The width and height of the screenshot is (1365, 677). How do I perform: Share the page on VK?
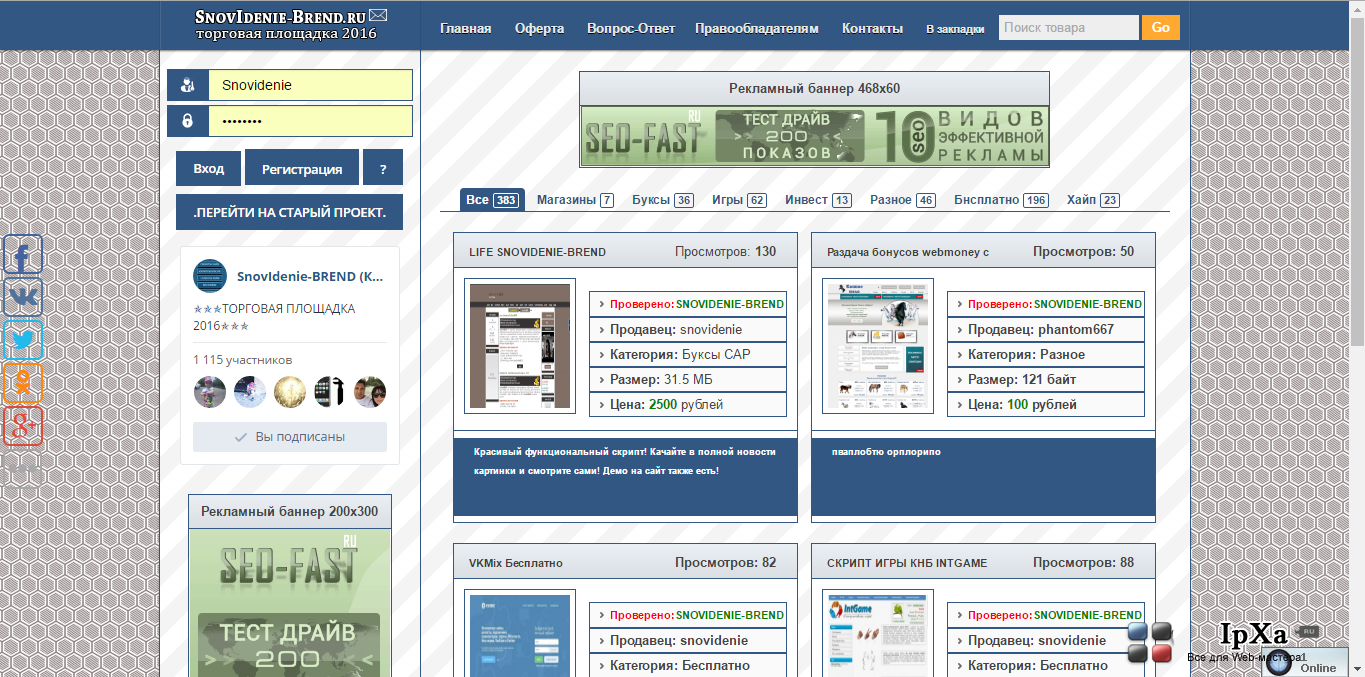point(23,298)
